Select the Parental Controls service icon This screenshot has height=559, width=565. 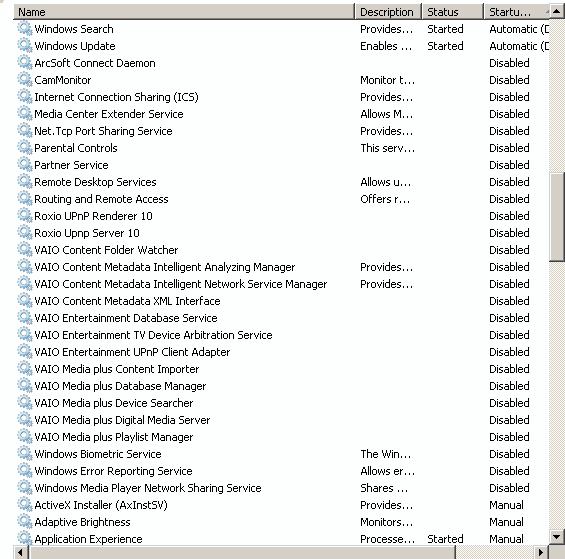[x=25, y=148]
